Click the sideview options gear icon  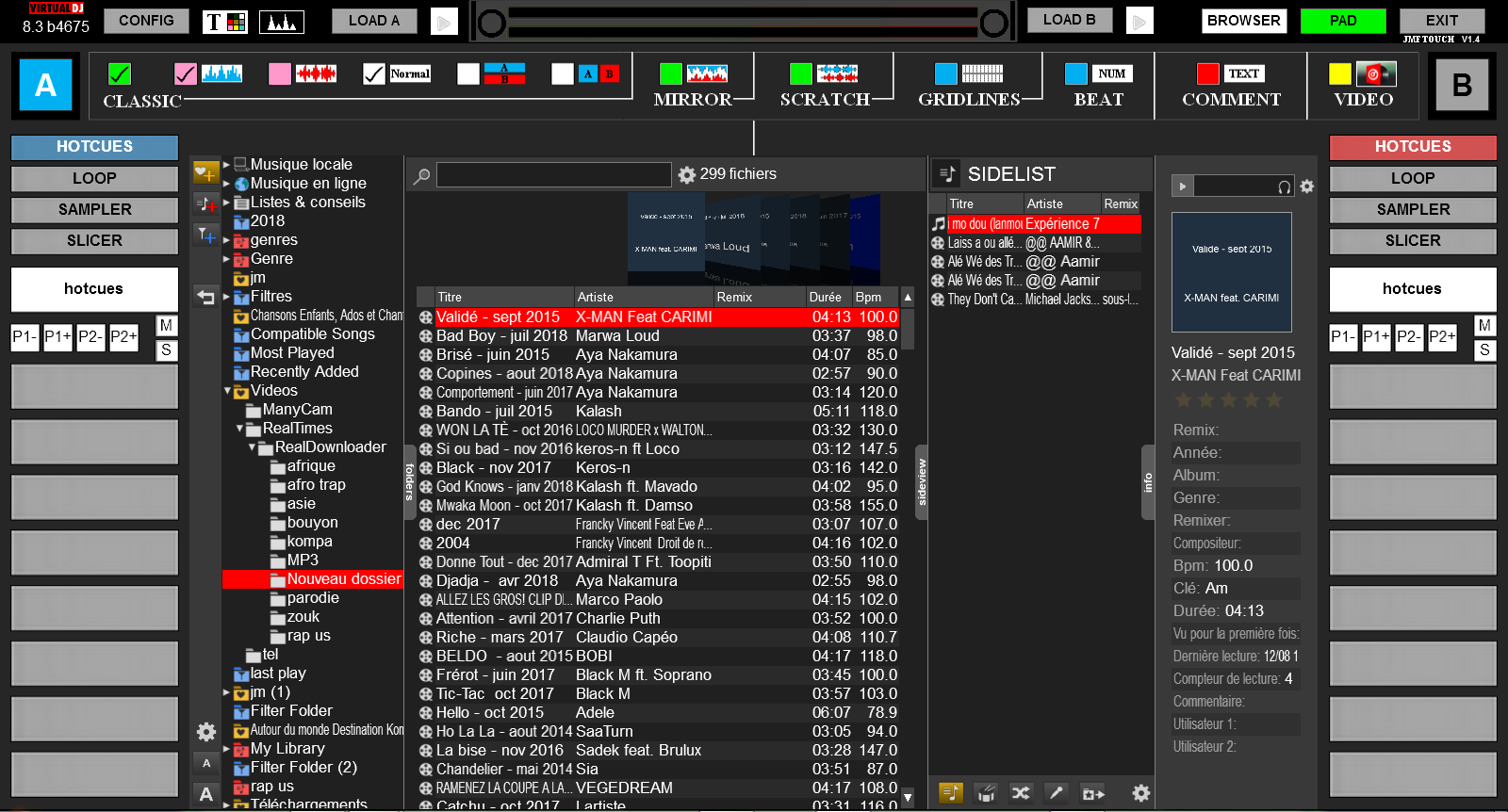[1141, 793]
